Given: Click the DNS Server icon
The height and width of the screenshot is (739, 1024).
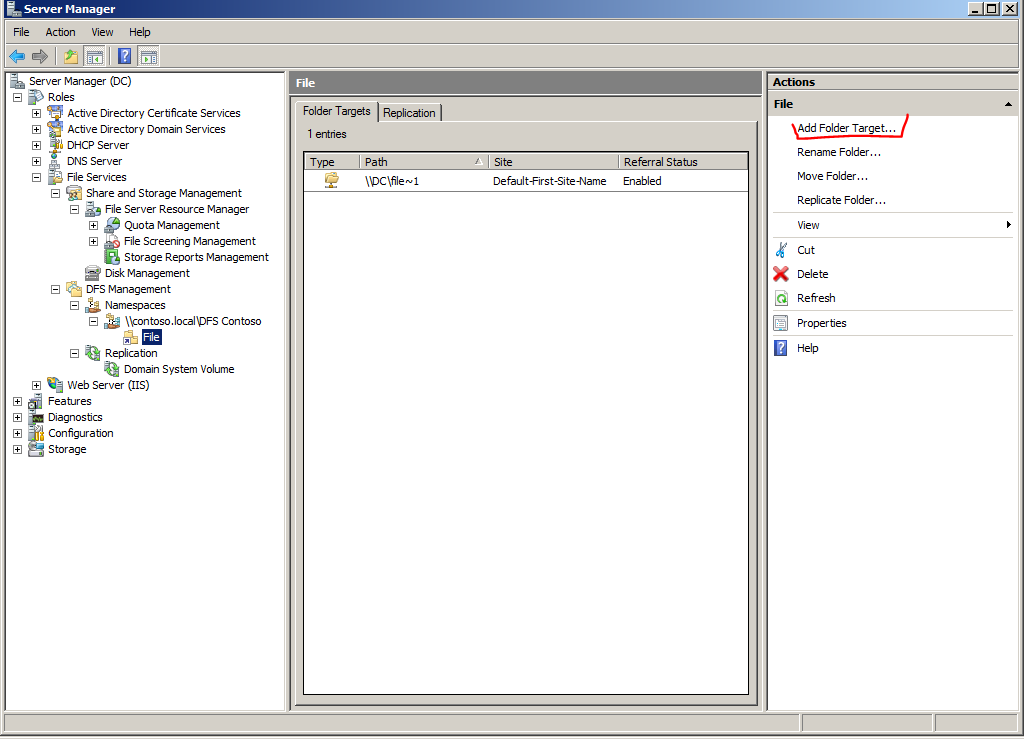Looking at the screenshot, I should (x=56, y=161).
